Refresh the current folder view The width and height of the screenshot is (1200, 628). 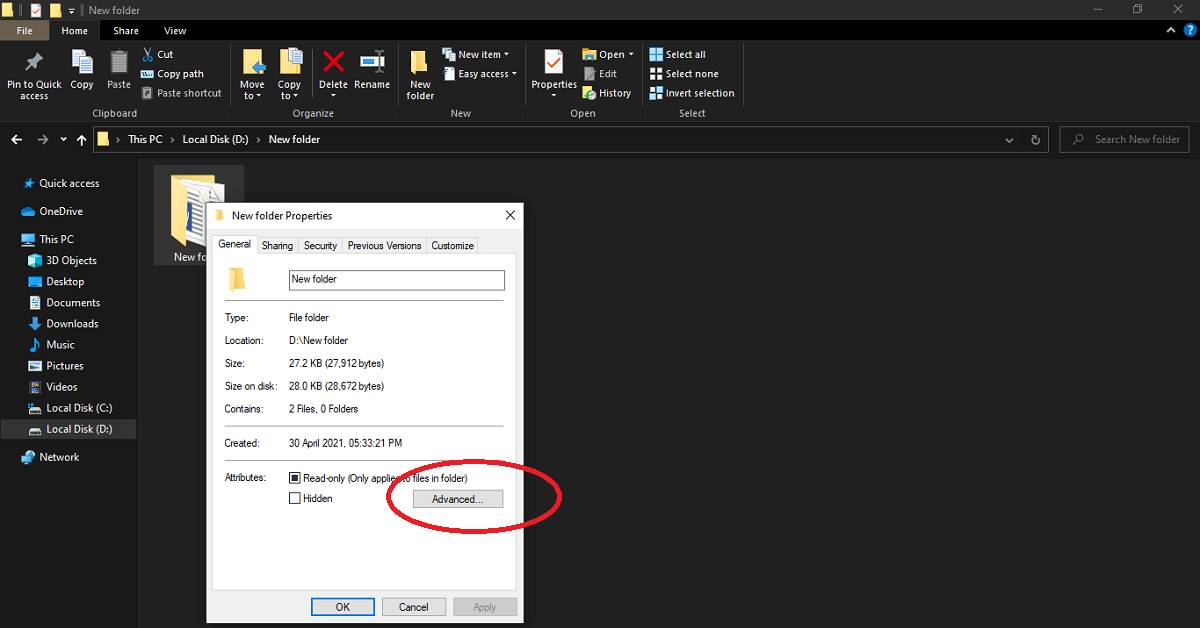(1035, 140)
